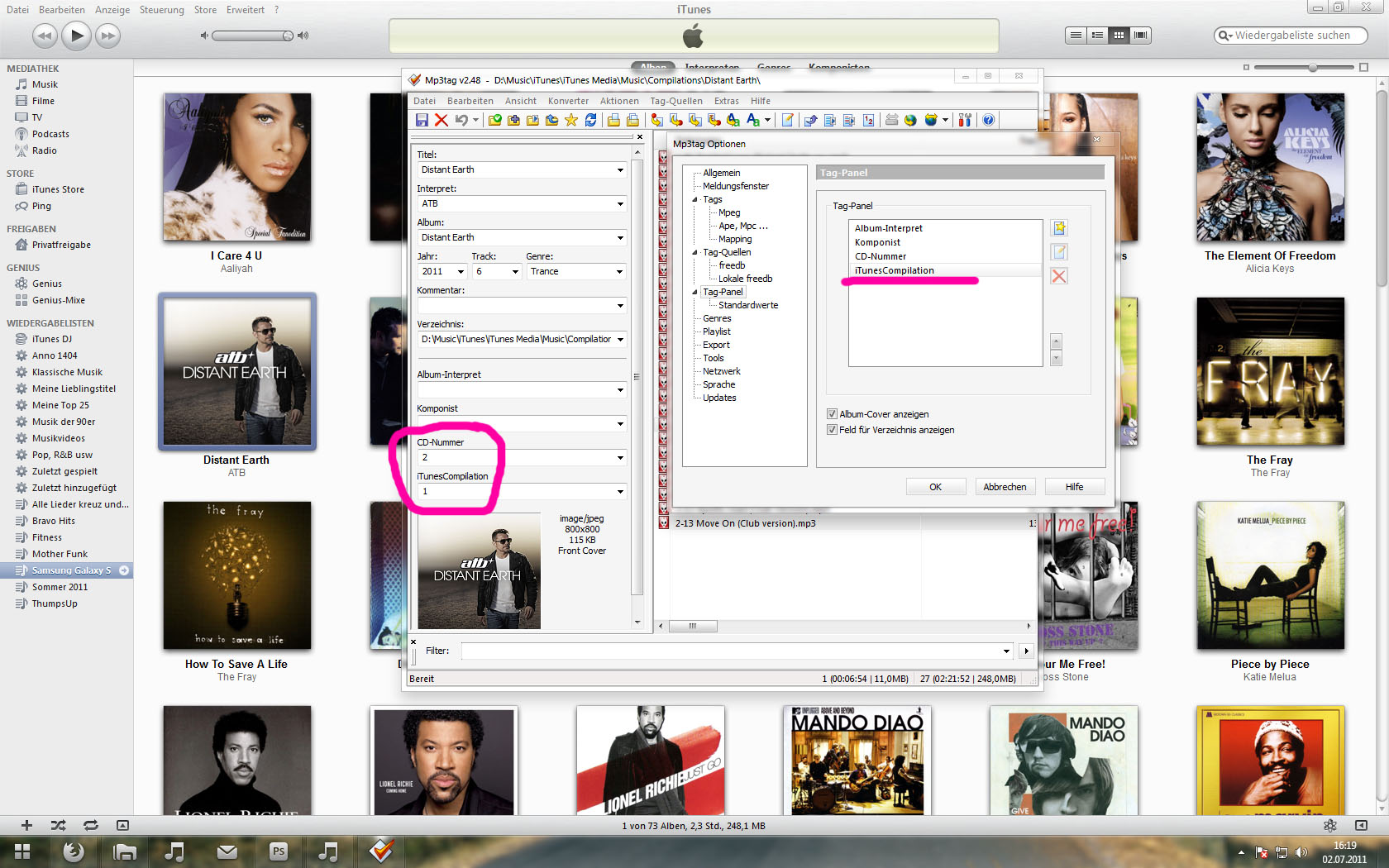Select iTunesCompilation in Tag-Panel list
The image size is (1389, 868).
[945, 270]
